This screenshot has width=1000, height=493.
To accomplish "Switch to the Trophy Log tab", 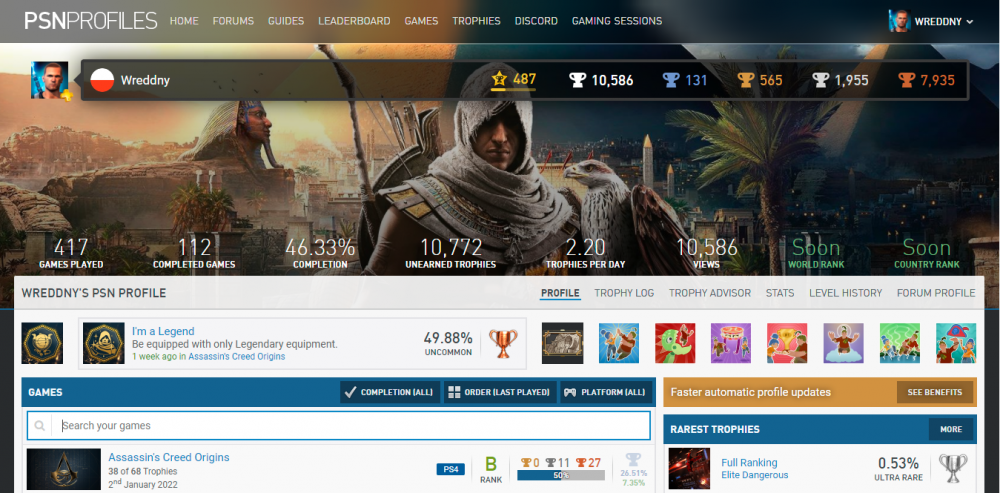I will (624, 293).
